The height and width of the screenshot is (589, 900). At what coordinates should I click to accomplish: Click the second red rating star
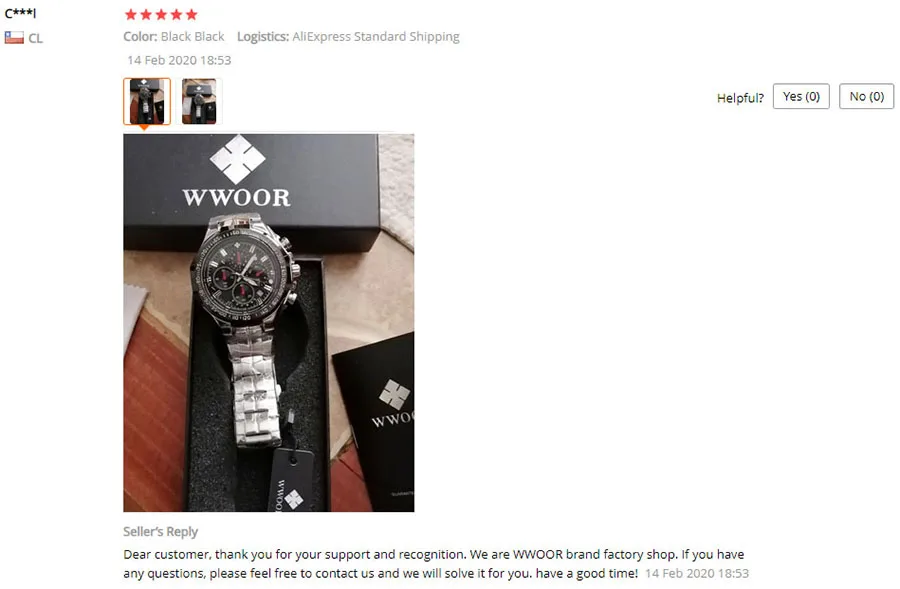(x=146, y=14)
